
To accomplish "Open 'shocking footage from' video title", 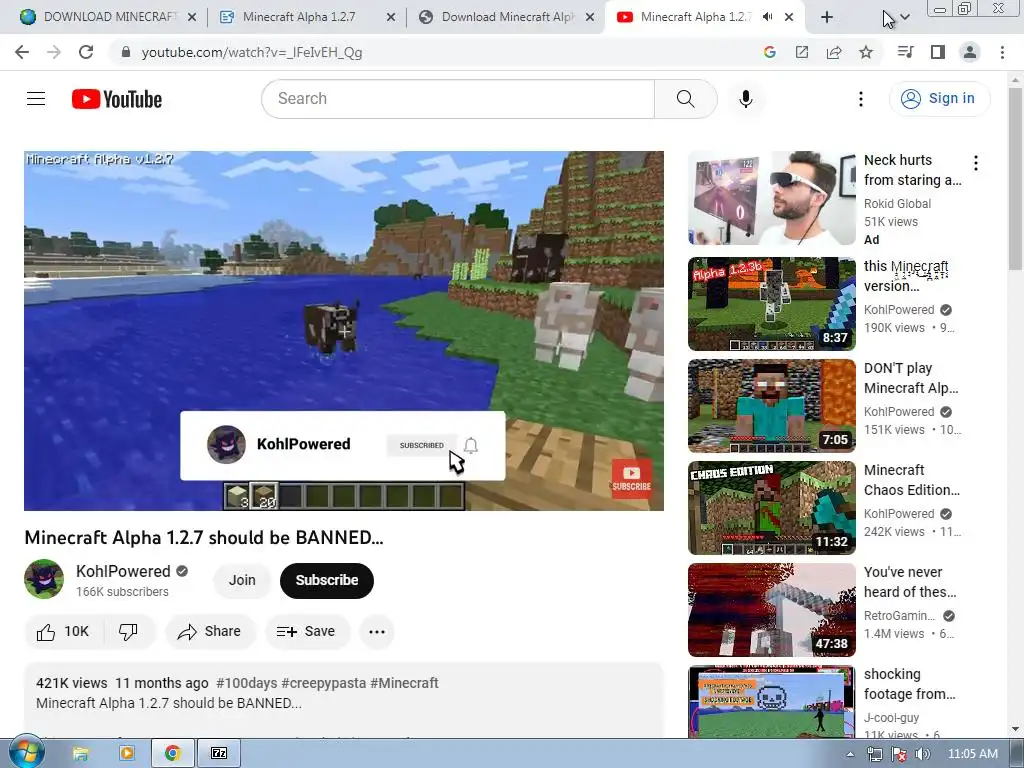I will click(910, 684).
